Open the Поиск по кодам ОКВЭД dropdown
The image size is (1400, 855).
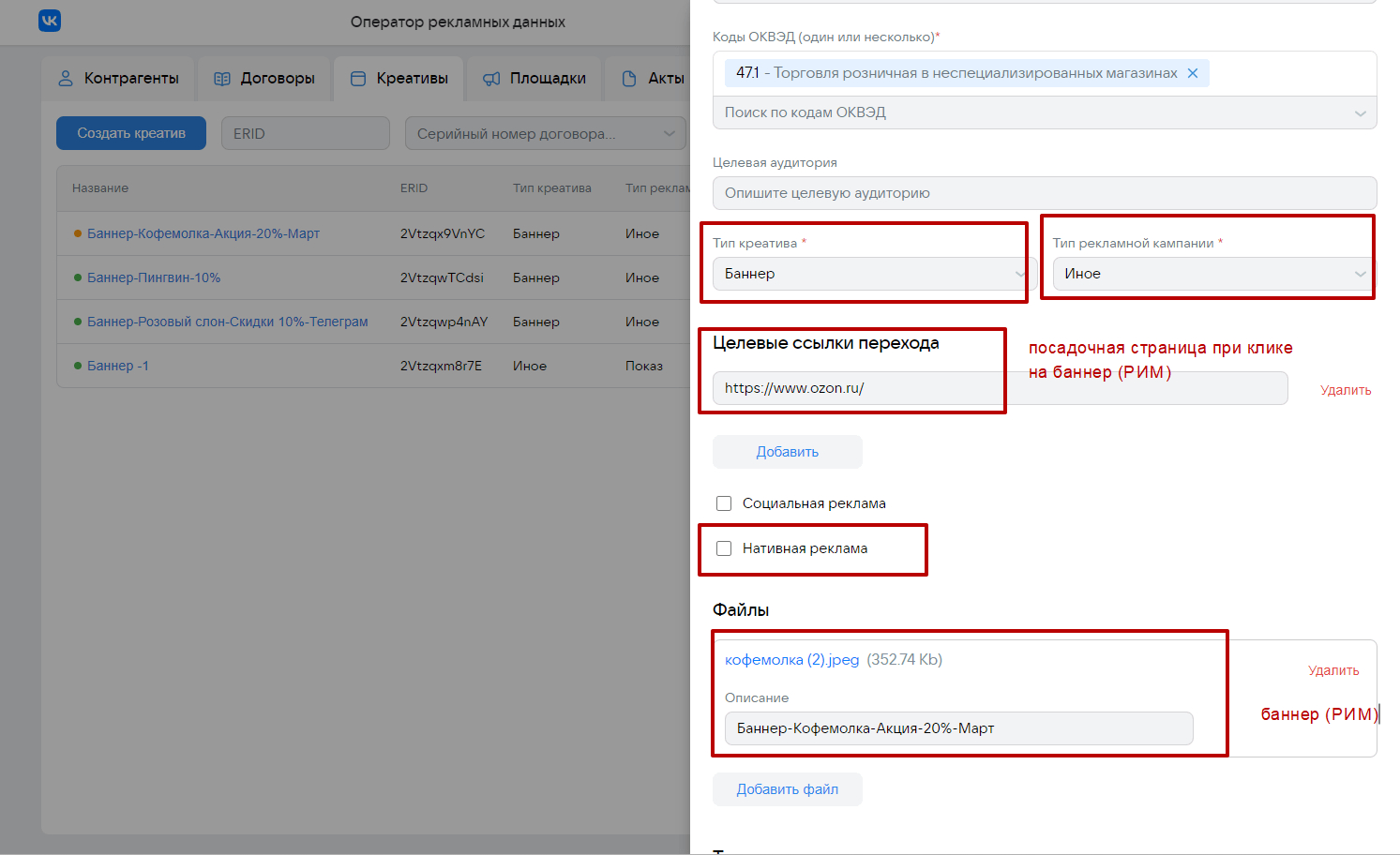tap(1045, 112)
